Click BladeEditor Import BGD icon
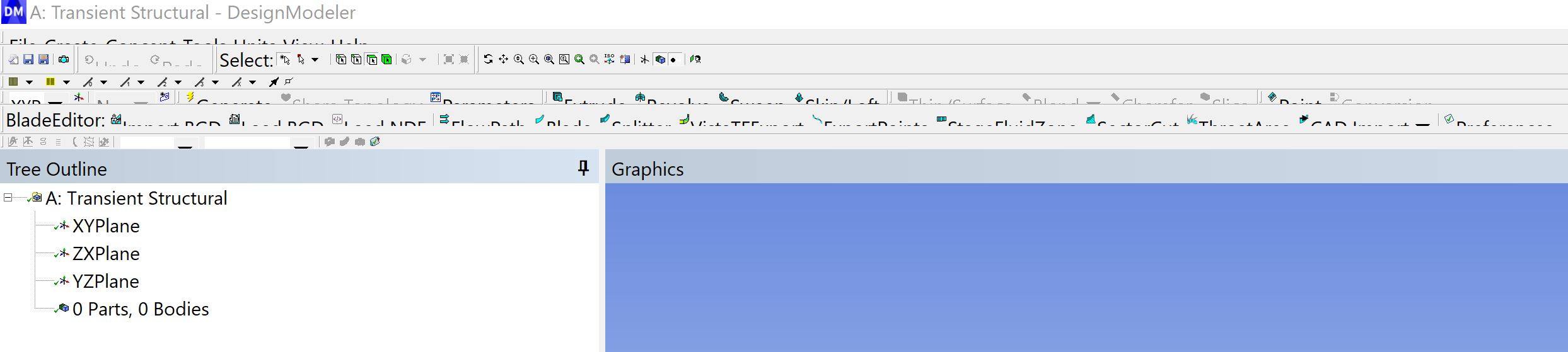Viewport: 1568px width, 352px height. coord(116,119)
